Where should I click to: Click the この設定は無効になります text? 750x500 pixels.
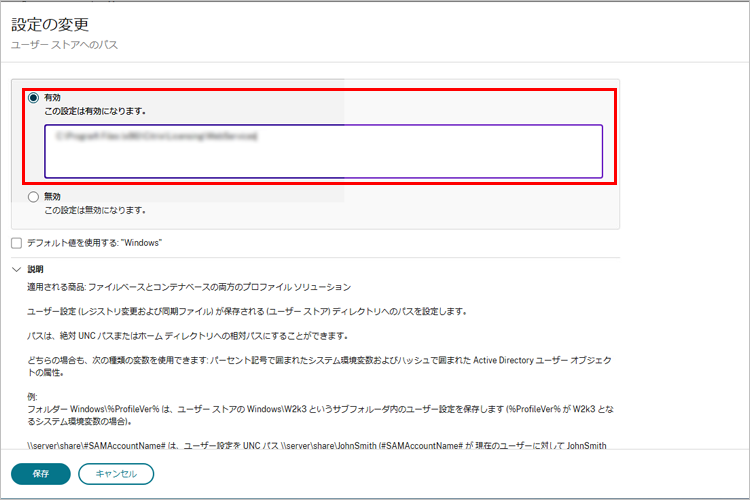coord(96,210)
